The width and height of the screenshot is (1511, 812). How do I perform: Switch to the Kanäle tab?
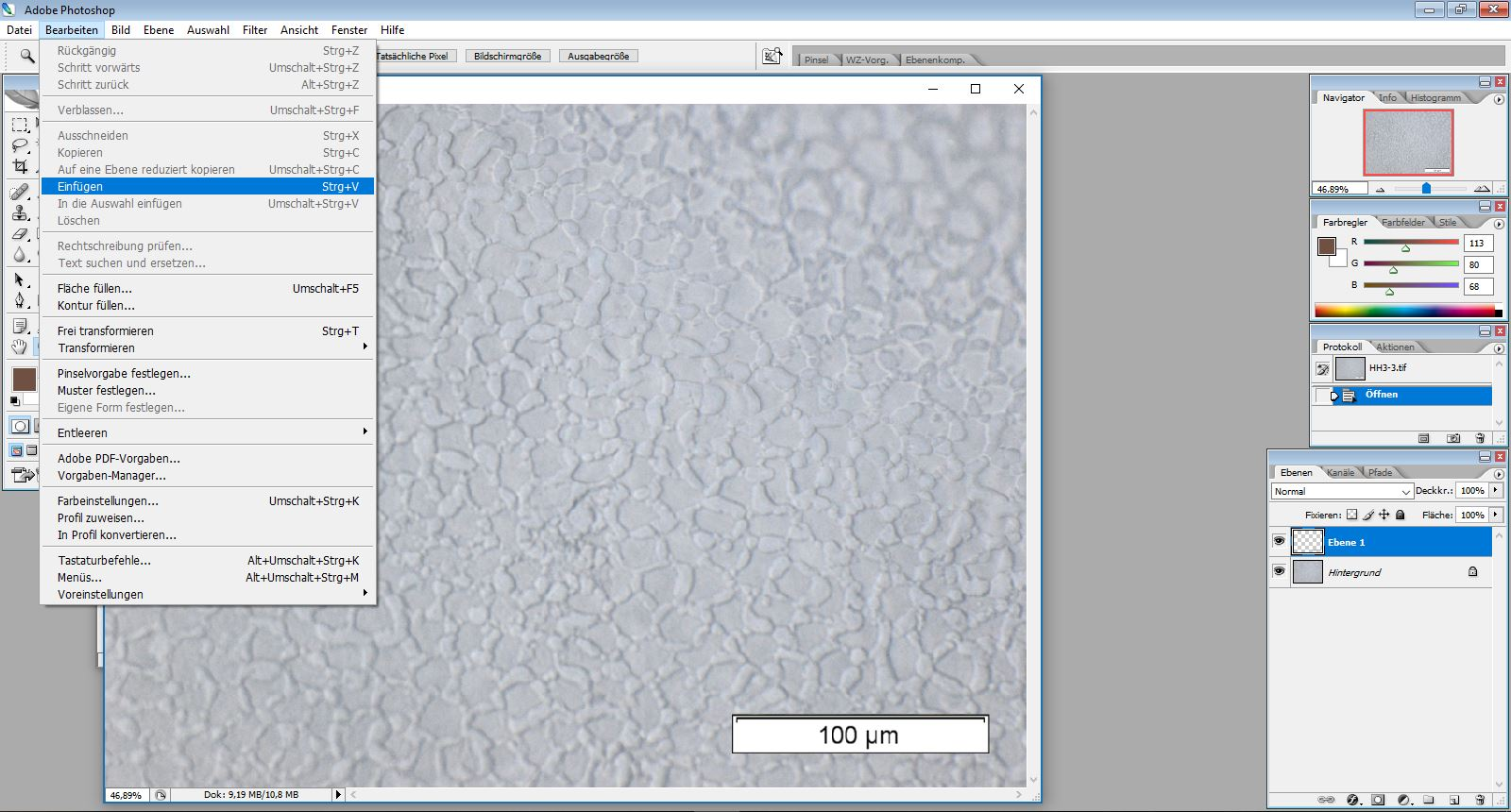pos(1340,472)
